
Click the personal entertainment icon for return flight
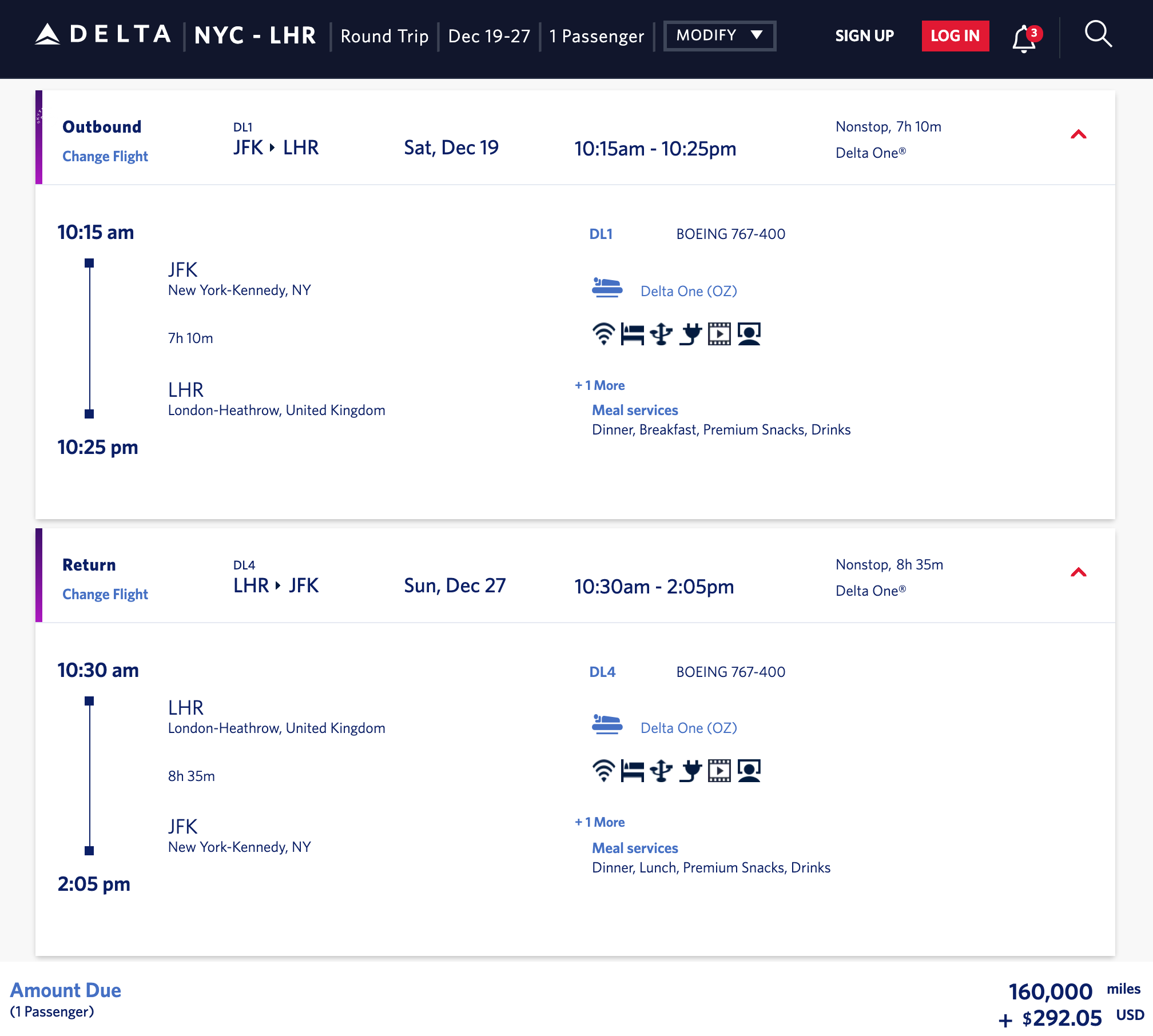749,771
